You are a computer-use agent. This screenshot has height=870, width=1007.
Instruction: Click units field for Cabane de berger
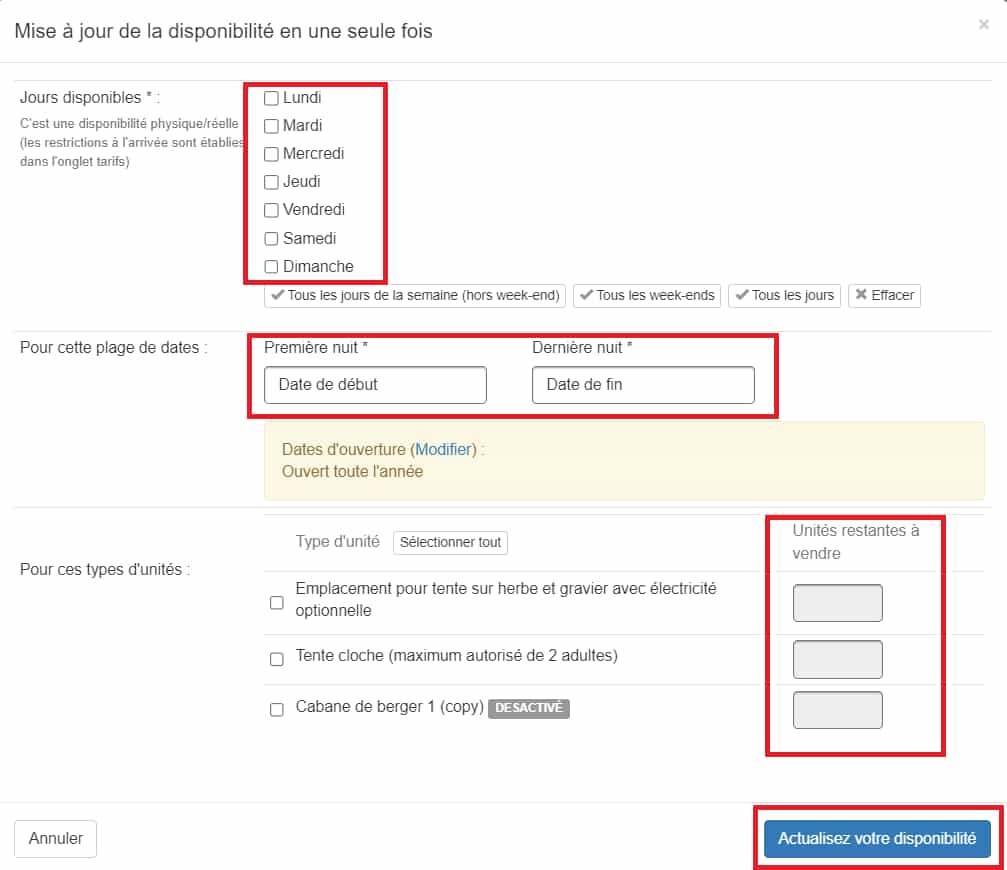coord(837,710)
